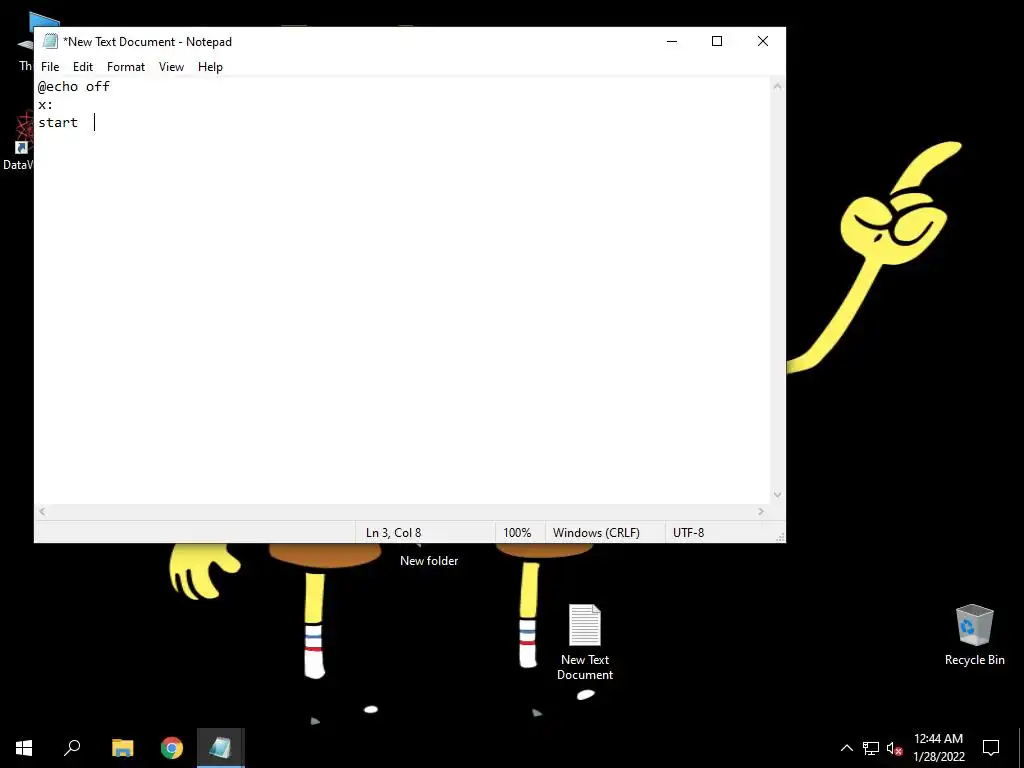
Task: Maximize the Notepad window
Action: [717, 41]
